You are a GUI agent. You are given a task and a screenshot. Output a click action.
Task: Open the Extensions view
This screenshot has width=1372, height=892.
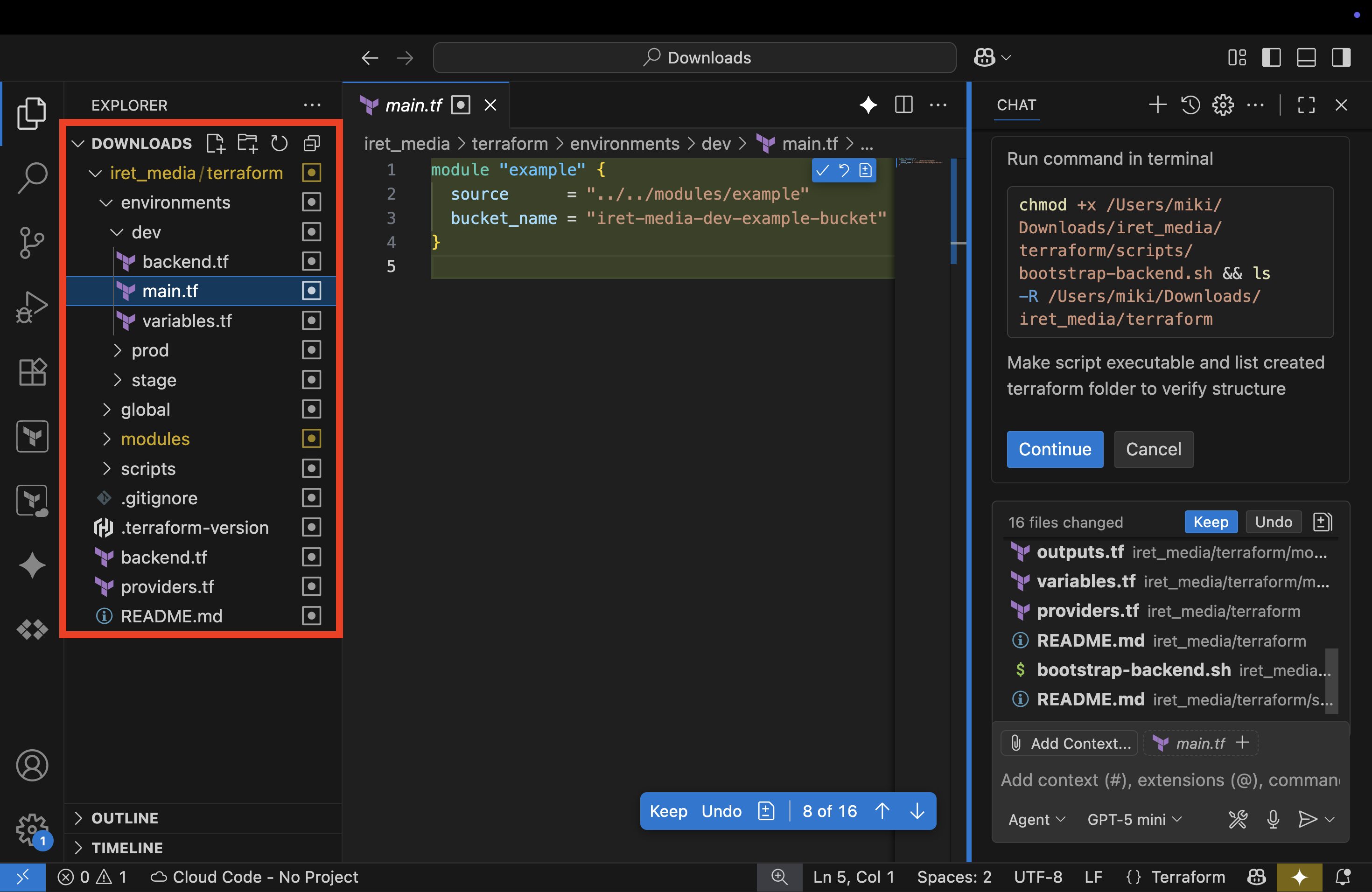point(32,372)
